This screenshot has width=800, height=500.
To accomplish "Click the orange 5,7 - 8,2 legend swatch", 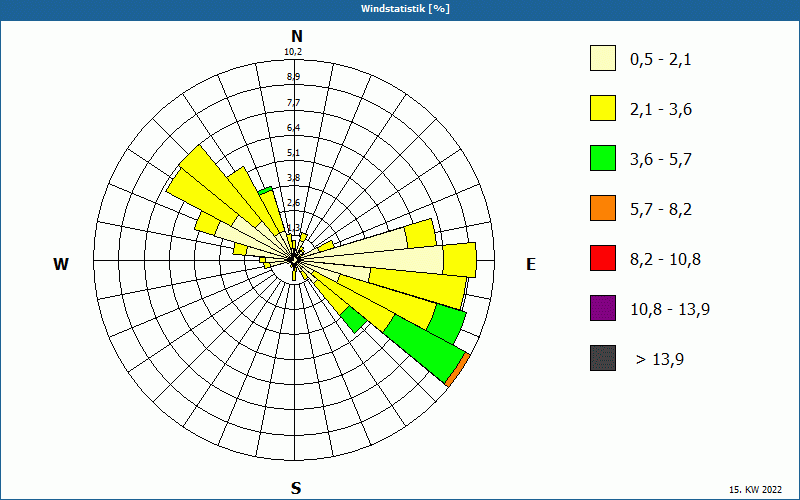I will tap(603, 208).
